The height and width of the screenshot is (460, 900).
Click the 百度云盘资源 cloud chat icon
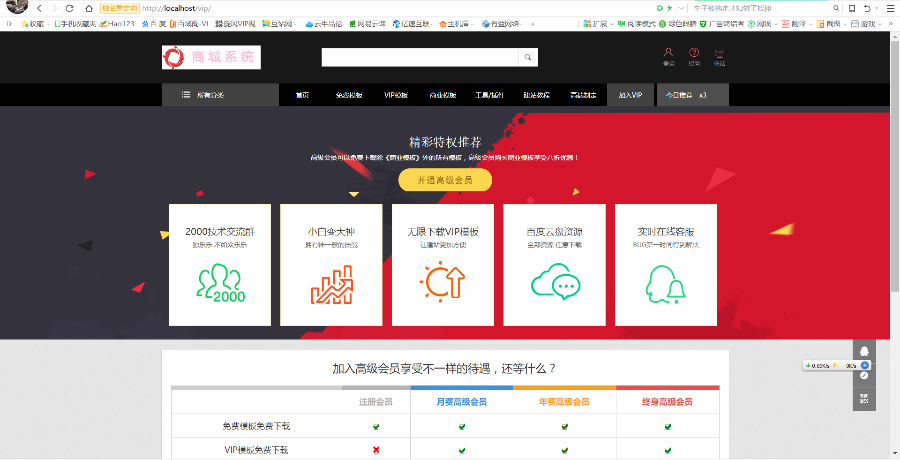(x=555, y=284)
